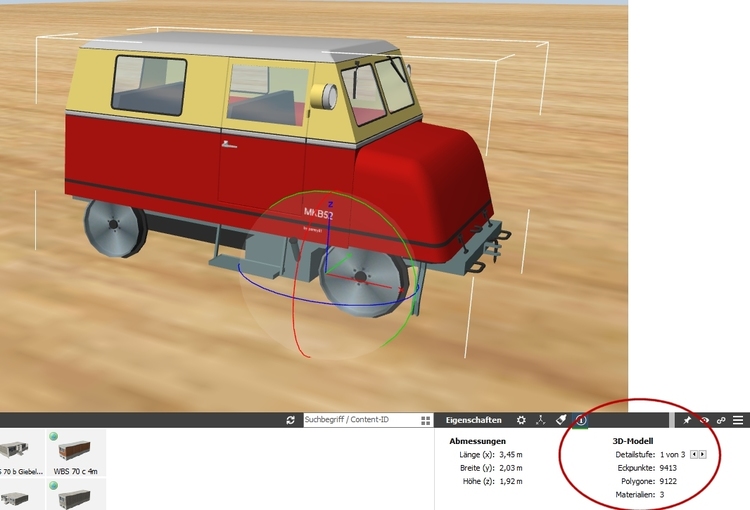Go to previous Detailstufe level arrow
The width and height of the screenshot is (750, 510).
click(694, 454)
